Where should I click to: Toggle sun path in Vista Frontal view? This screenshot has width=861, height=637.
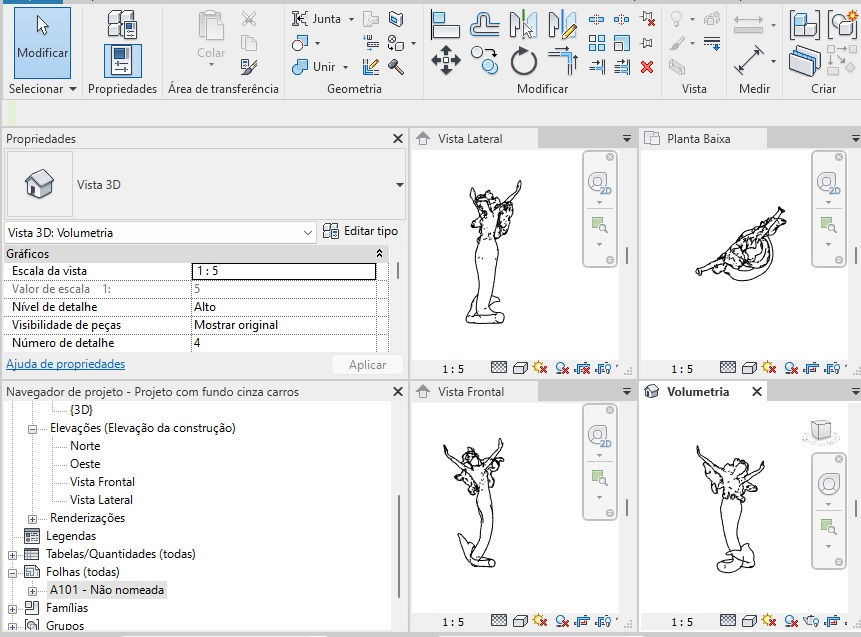pyautogui.click(x=540, y=621)
